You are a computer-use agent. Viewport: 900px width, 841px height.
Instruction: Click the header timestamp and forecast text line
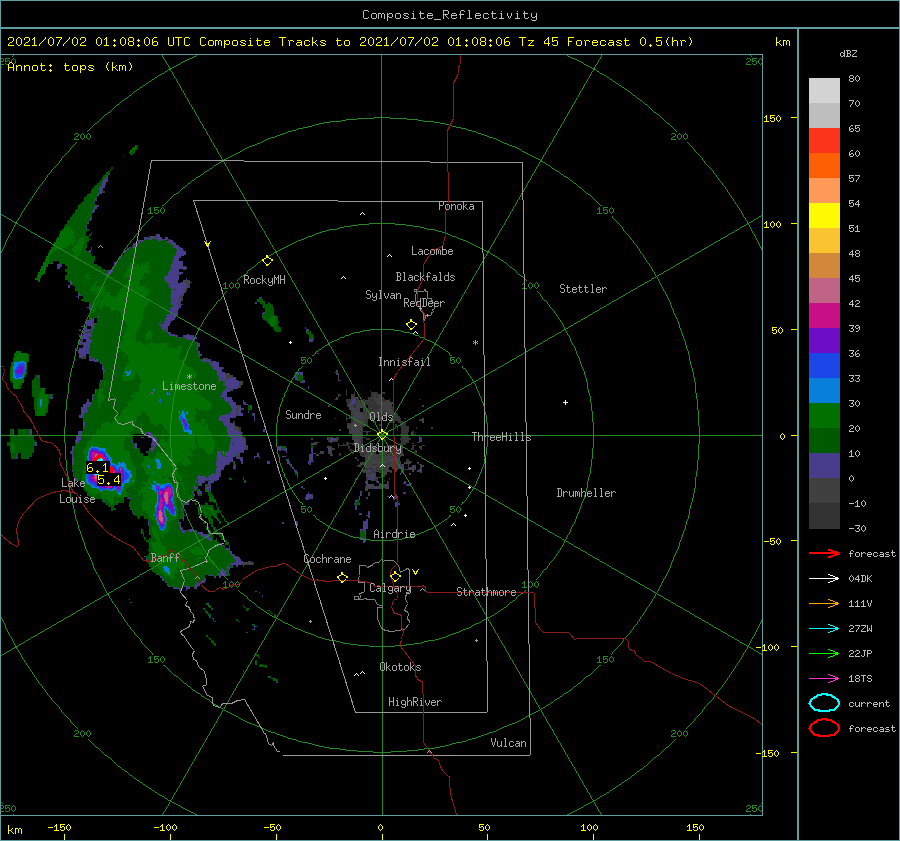[x=350, y=42]
